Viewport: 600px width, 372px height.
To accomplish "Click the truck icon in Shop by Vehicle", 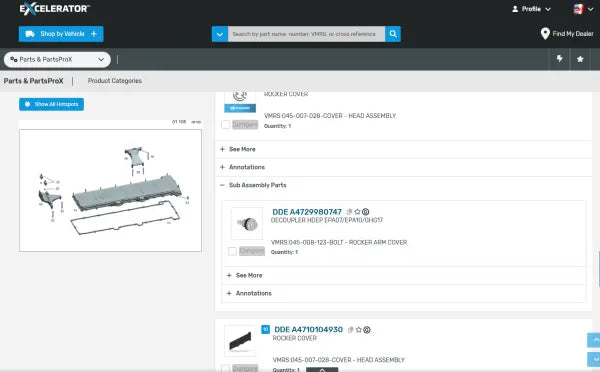I will 29,34.
